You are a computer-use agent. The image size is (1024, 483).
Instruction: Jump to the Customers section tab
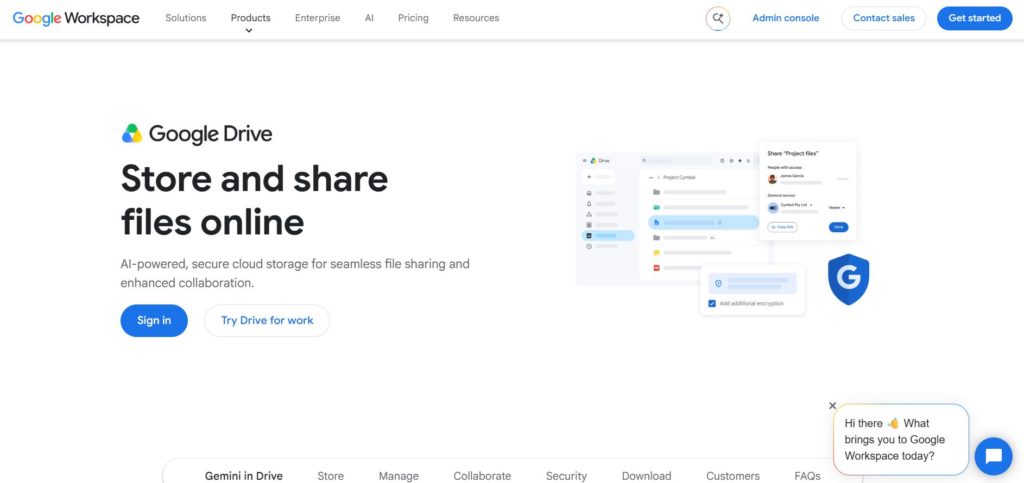pos(733,476)
